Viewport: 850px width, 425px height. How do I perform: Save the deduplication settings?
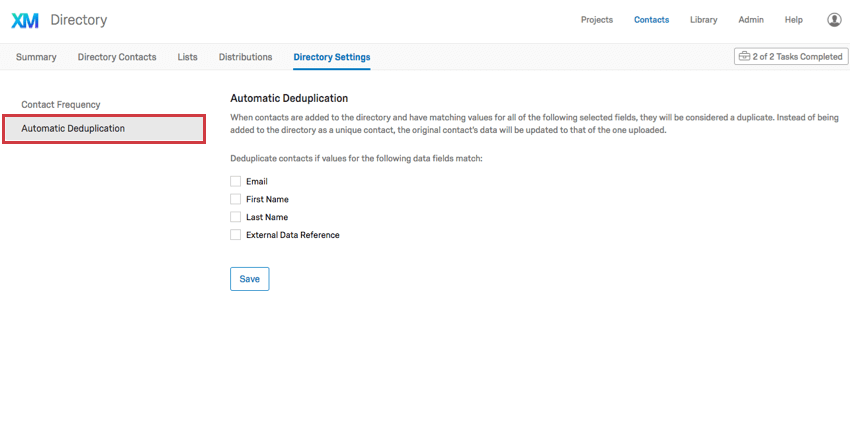tap(249, 279)
